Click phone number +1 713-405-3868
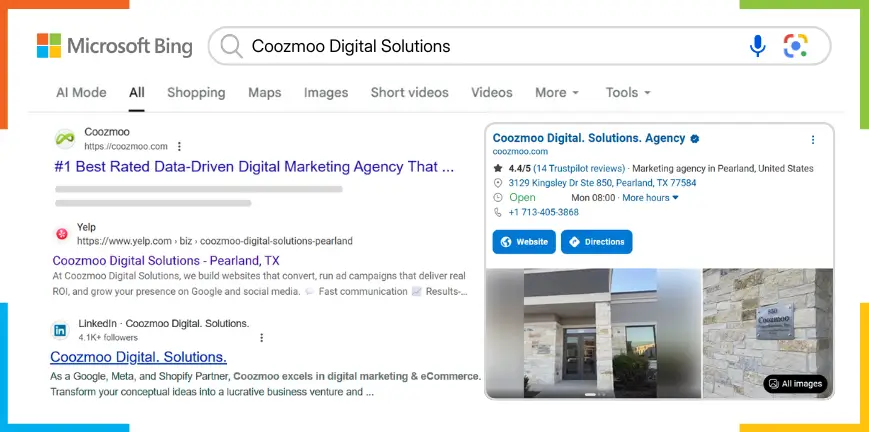 (x=544, y=212)
